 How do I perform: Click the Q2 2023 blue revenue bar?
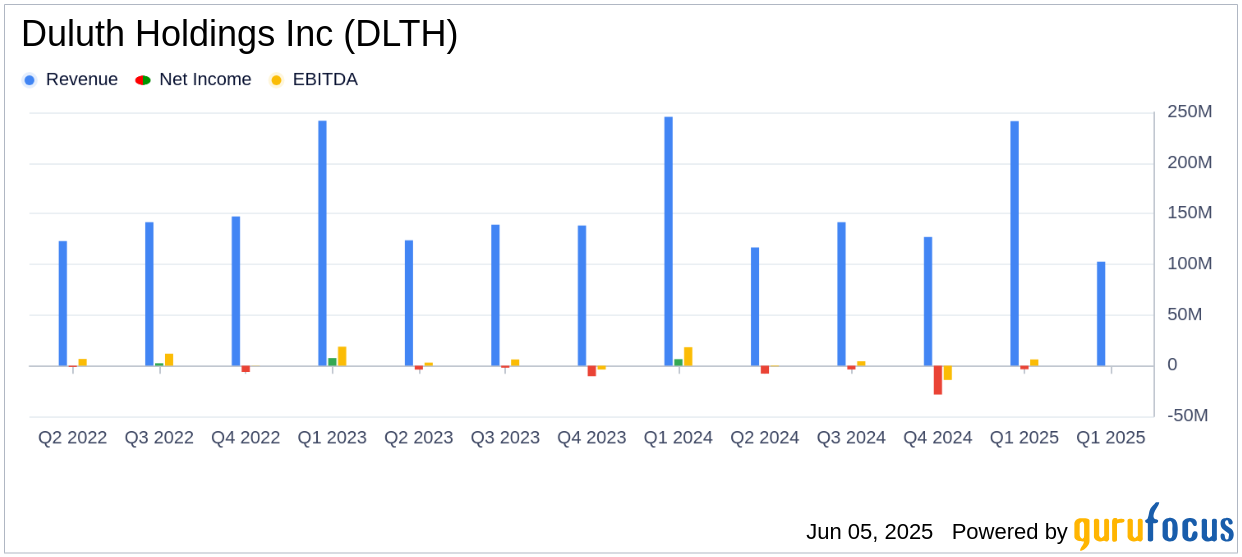tap(409, 303)
